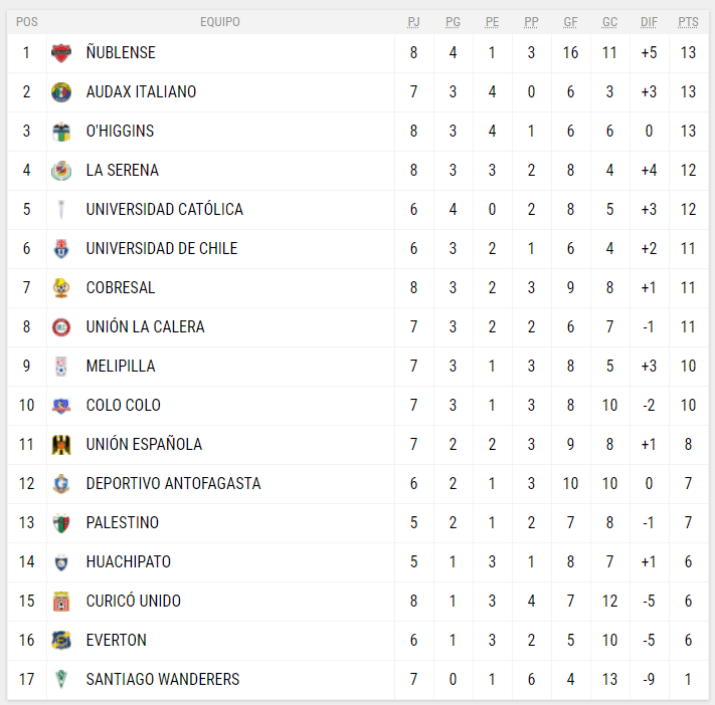Click the Audax Italiano team badge
Image resolution: width=715 pixels, height=705 pixels.
point(62,92)
